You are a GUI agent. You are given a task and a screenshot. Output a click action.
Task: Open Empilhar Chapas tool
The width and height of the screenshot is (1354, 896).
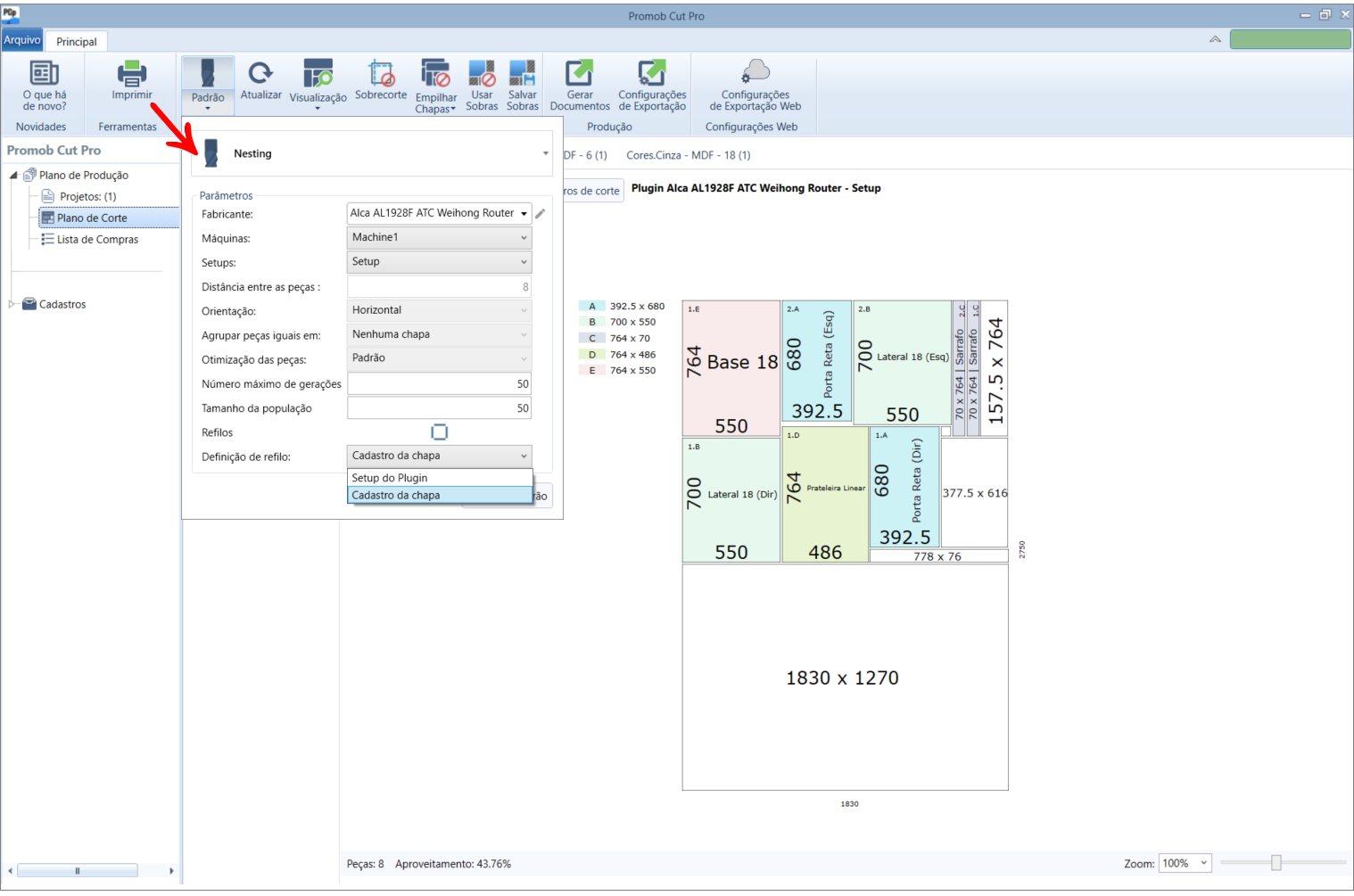coord(435,73)
